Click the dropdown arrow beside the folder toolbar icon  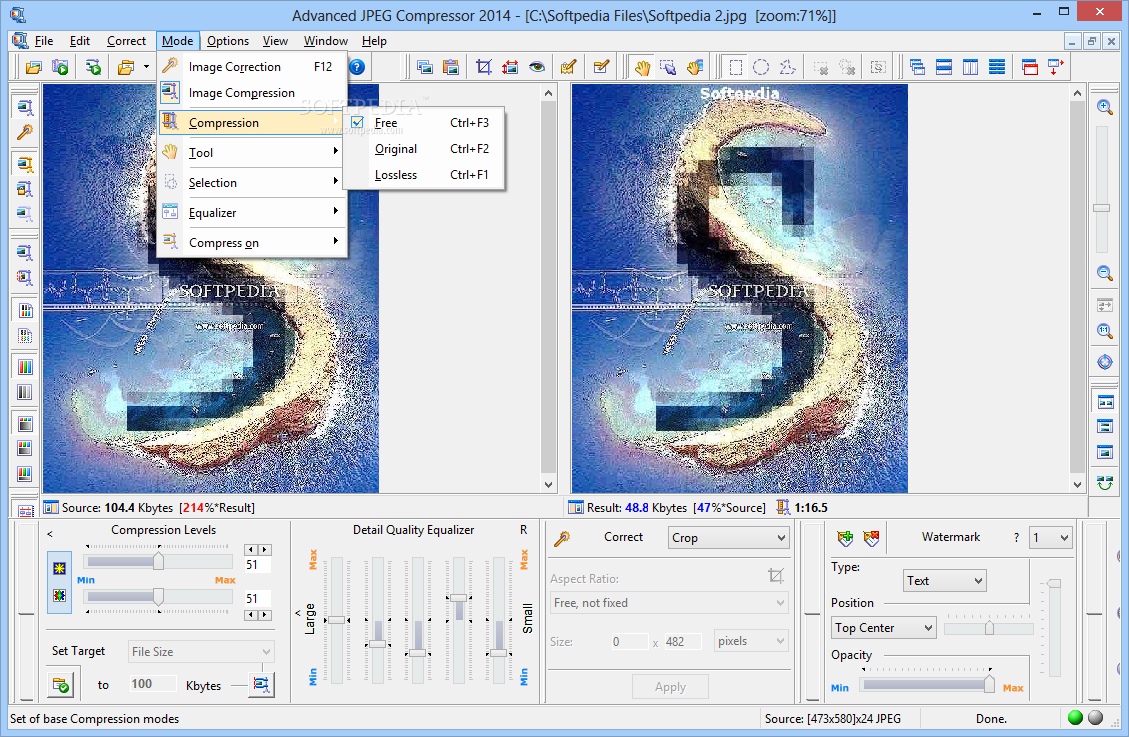(x=146, y=68)
